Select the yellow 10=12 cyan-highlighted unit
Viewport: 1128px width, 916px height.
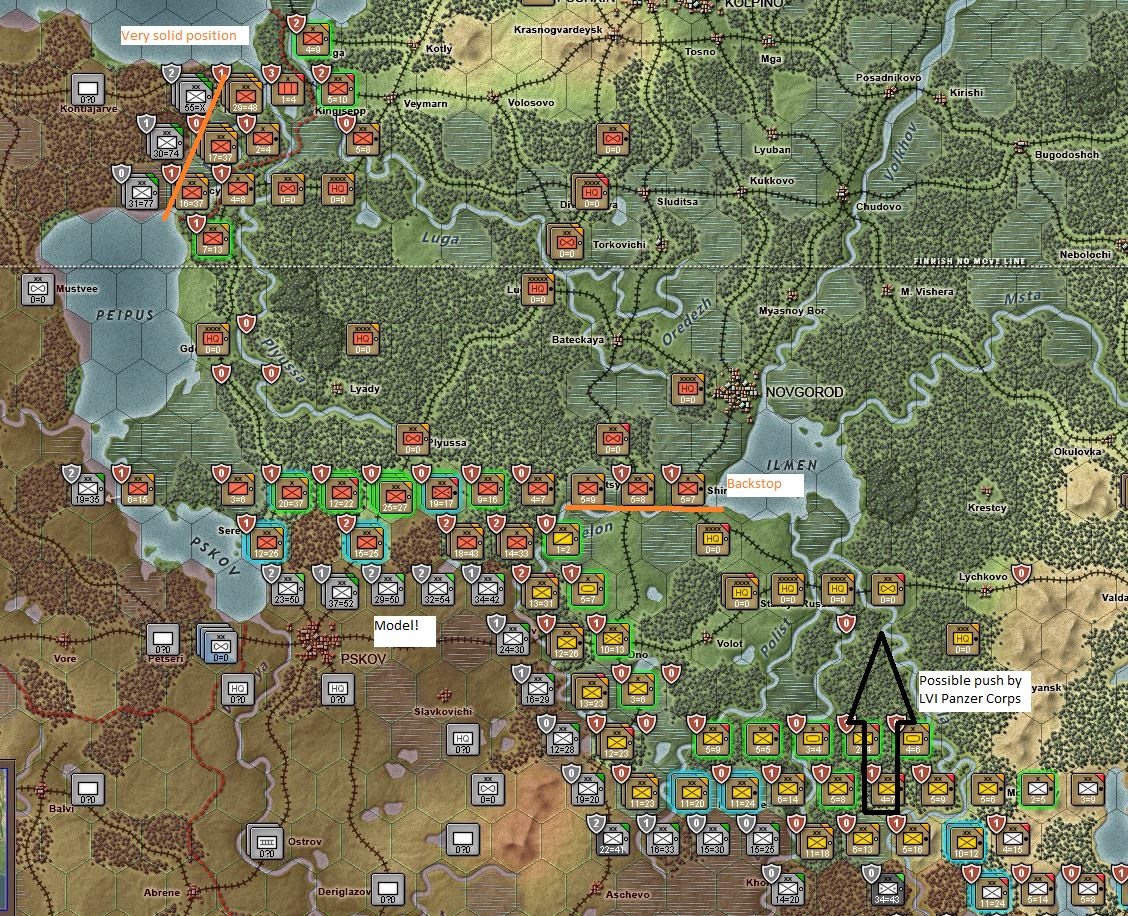click(x=965, y=843)
